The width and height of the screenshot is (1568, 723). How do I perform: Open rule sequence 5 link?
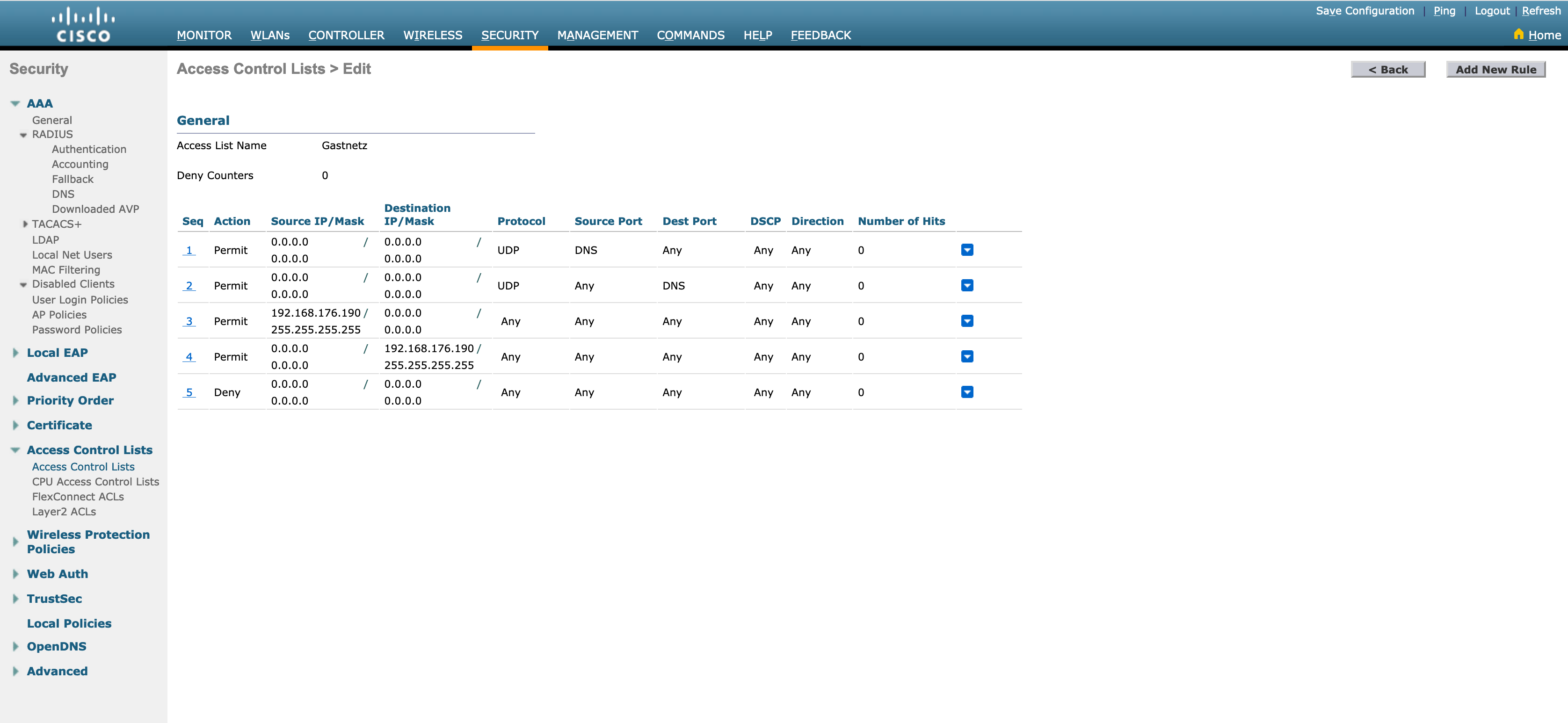coord(189,392)
